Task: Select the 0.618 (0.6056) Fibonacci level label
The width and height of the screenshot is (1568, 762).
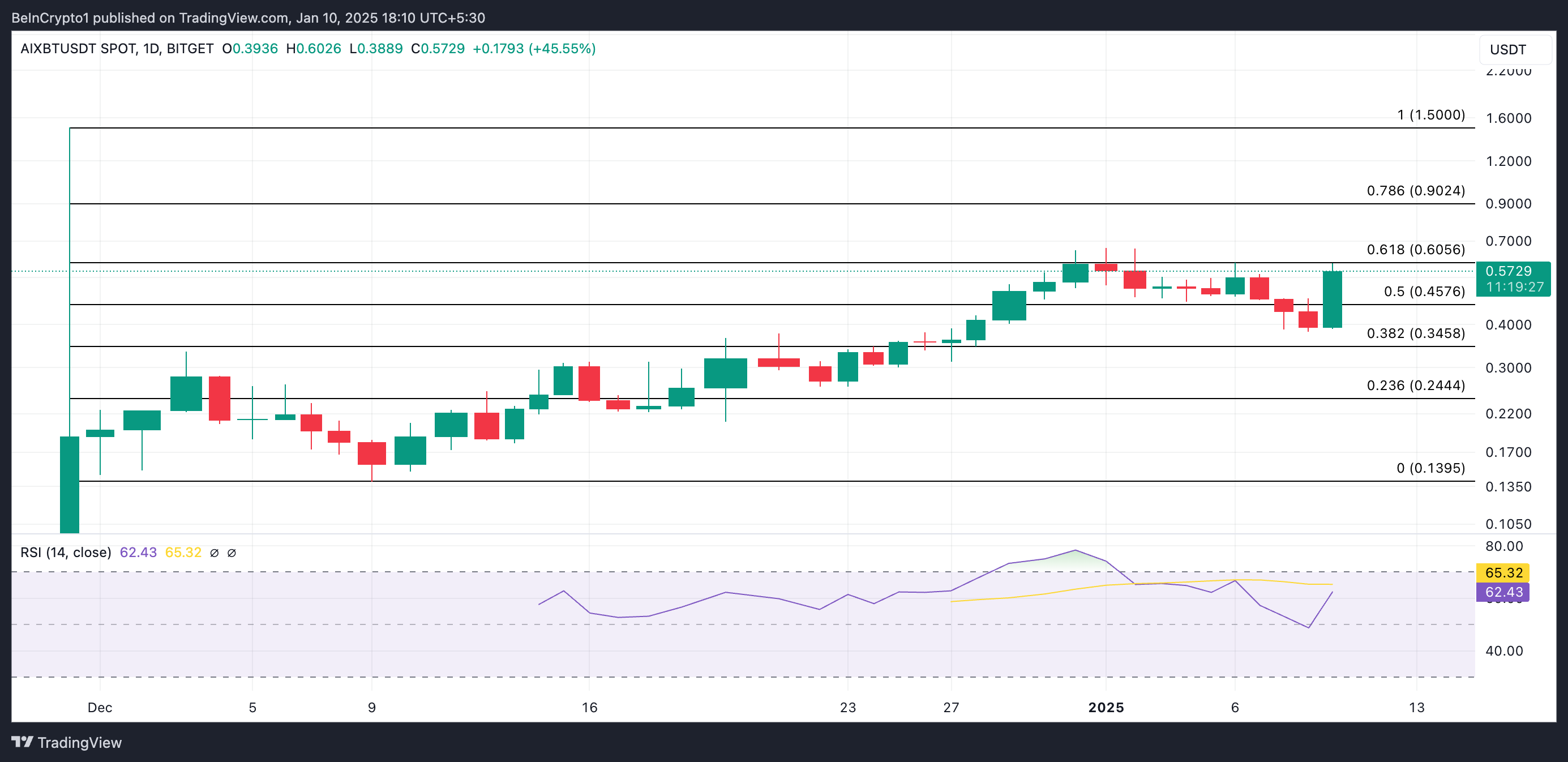Action: point(1415,250)
